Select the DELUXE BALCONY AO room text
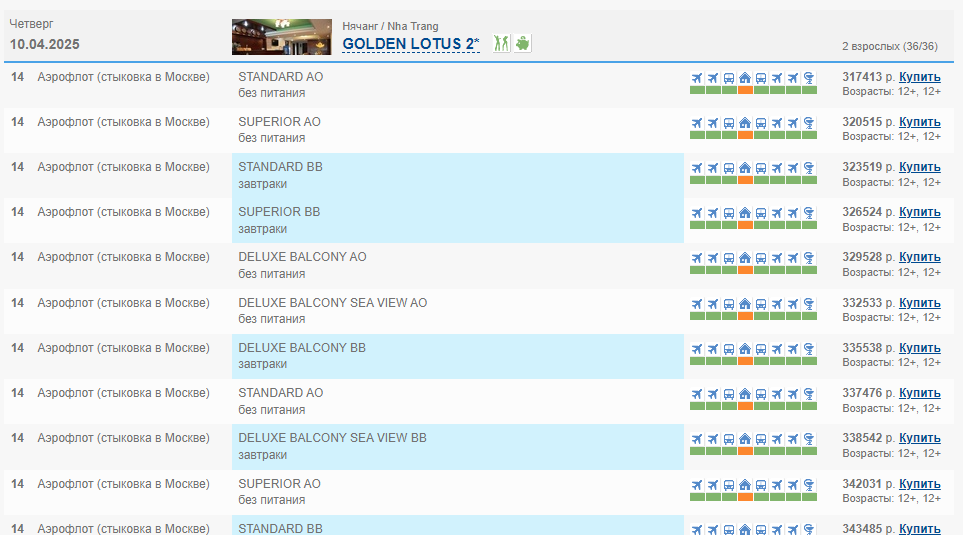The height and width of the screenshot is (535, 963). pos(302,257)
